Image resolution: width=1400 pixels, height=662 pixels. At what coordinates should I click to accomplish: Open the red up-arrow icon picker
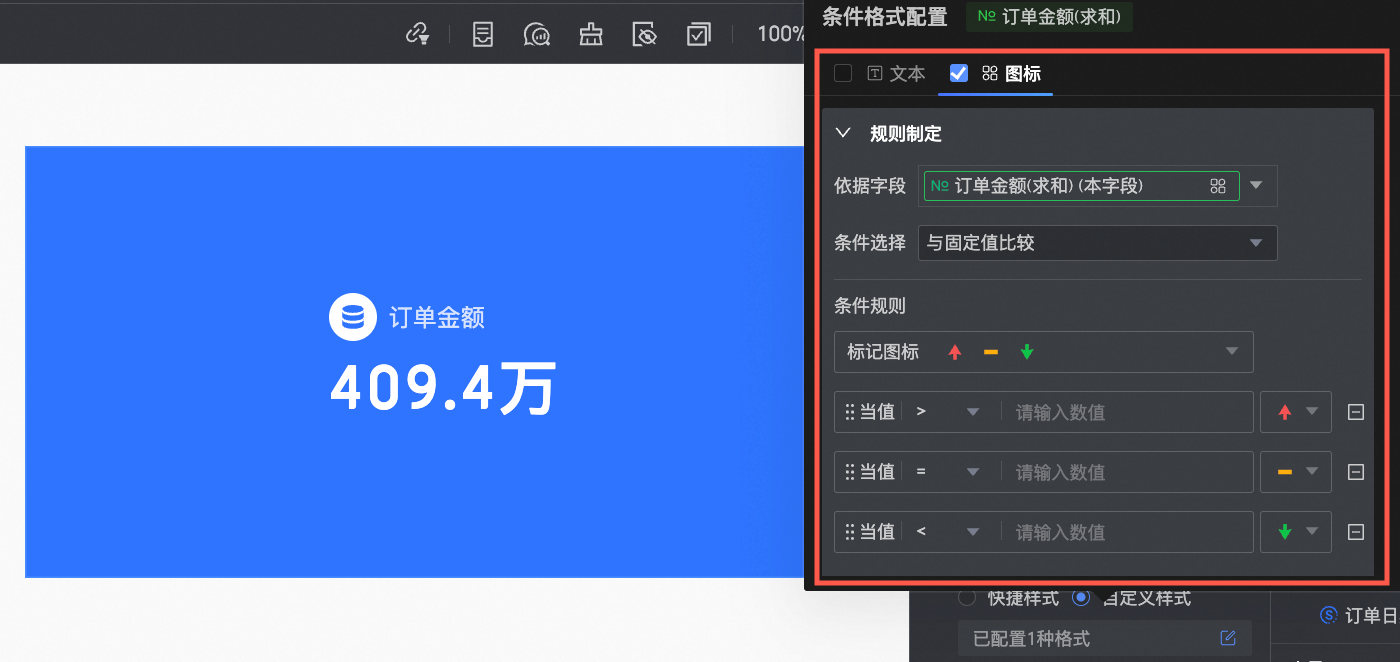1296,412
